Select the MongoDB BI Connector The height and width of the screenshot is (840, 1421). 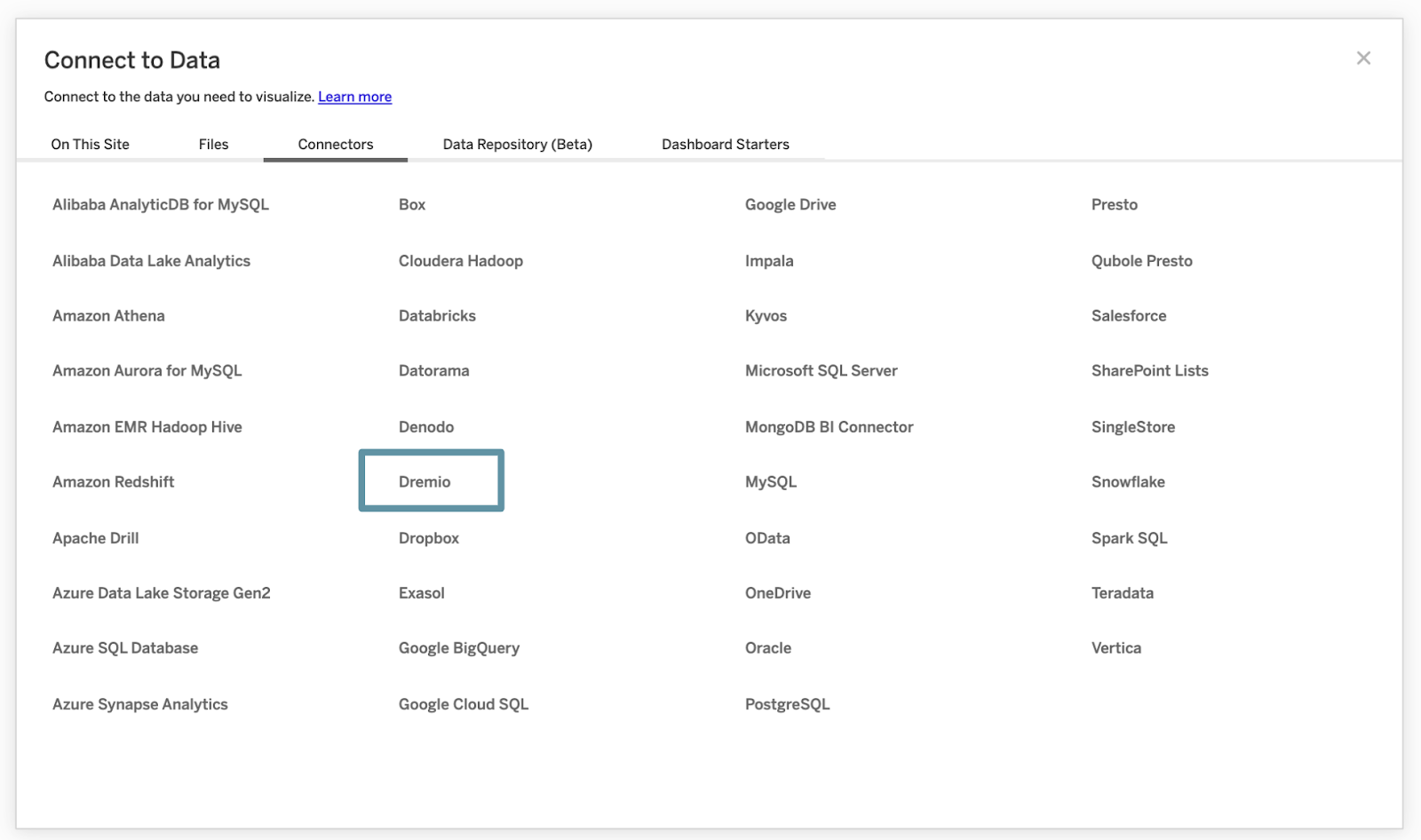click(x=828, y=426)
